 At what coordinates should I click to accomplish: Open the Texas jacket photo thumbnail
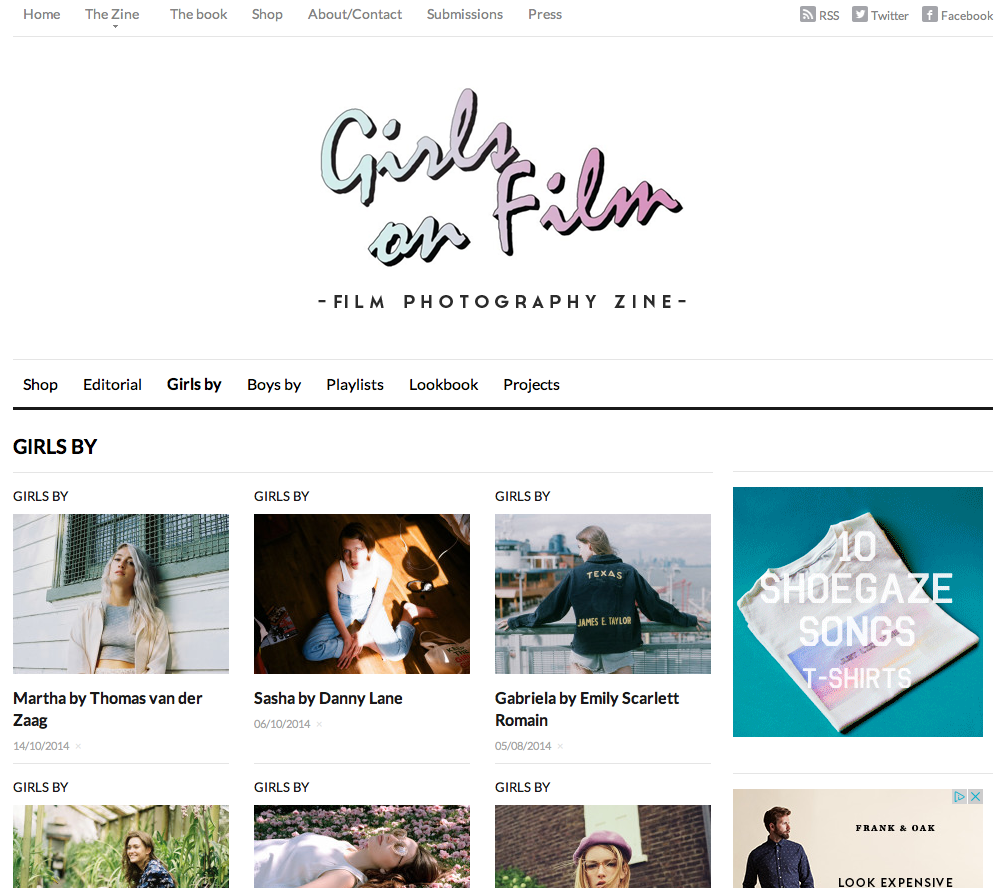(x=603, y=593)
